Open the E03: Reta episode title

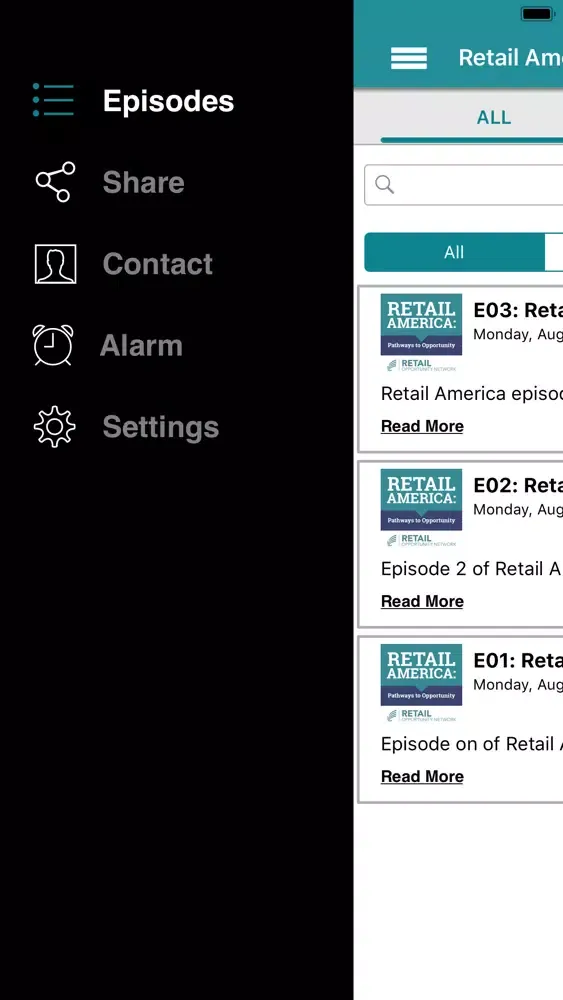click(x=518, y=311)
